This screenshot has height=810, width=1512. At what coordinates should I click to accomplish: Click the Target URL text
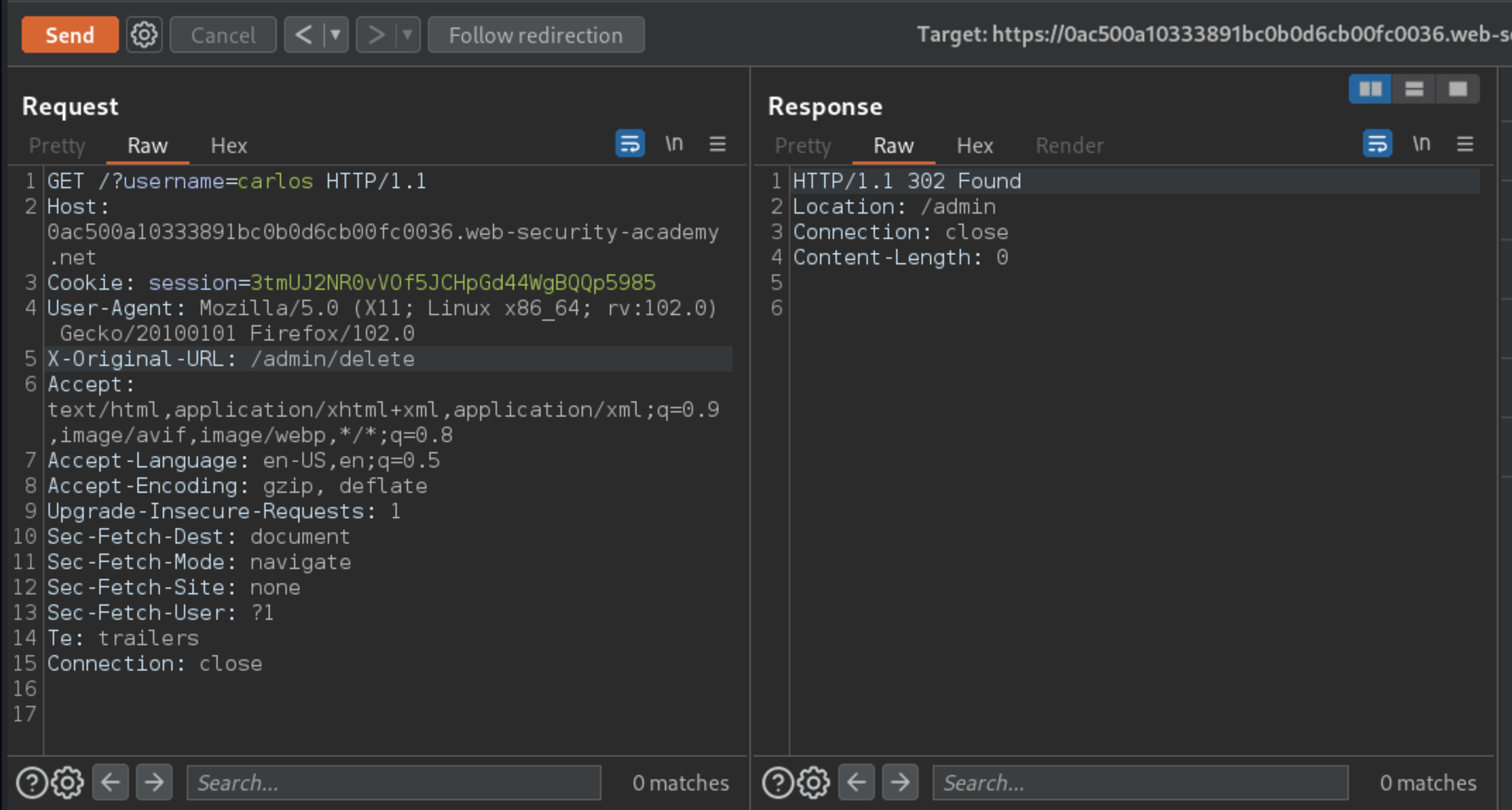pyautogui.click(x=1214, y=34)
